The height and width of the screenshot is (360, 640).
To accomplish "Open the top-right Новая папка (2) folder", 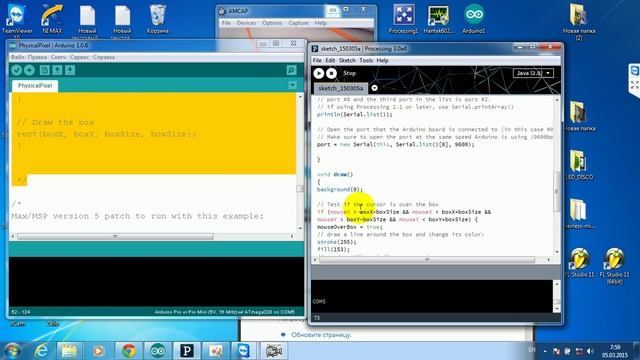I will point(579,22).
